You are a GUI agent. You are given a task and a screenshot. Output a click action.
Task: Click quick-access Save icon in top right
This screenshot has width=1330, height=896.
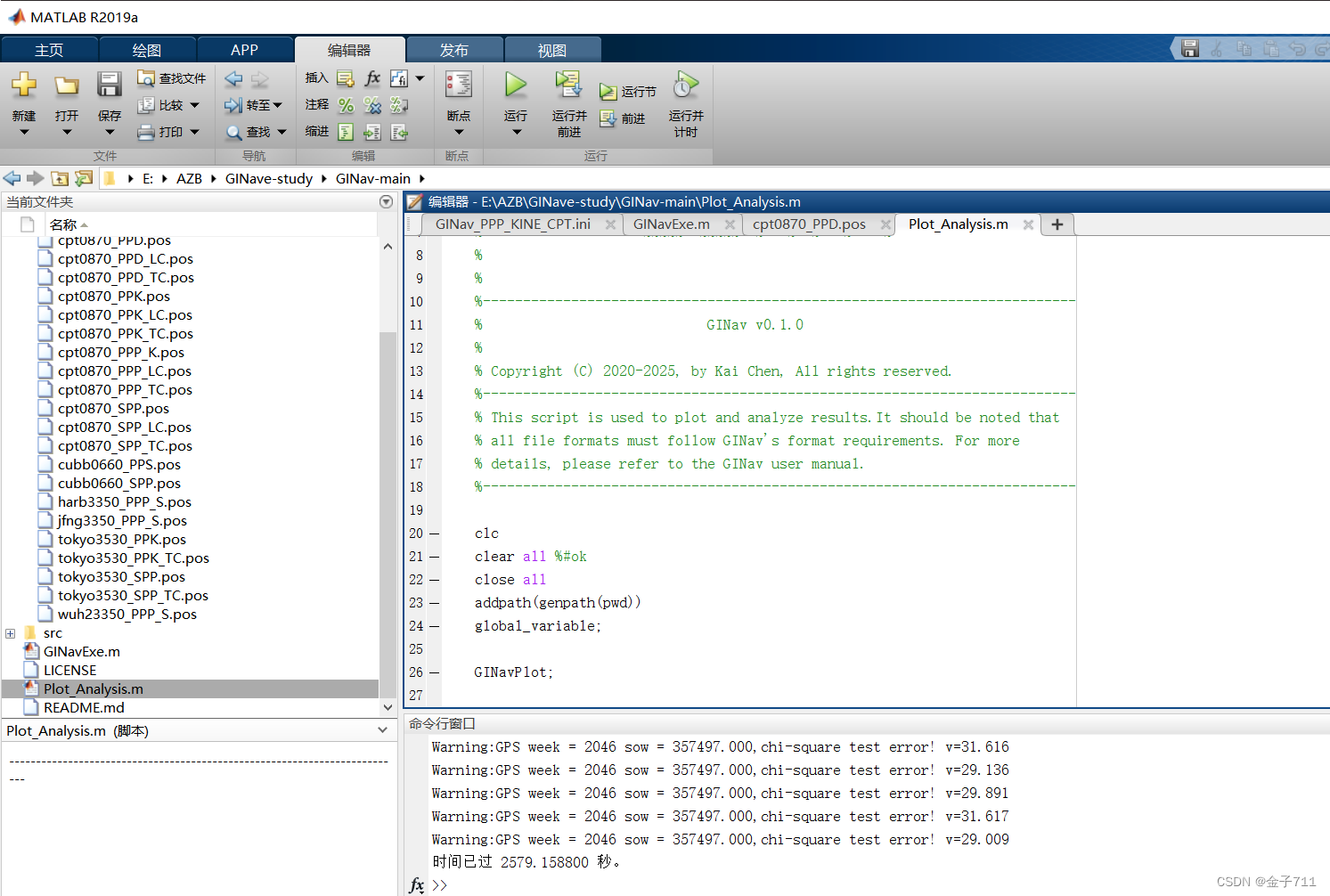coord(1190,49)
